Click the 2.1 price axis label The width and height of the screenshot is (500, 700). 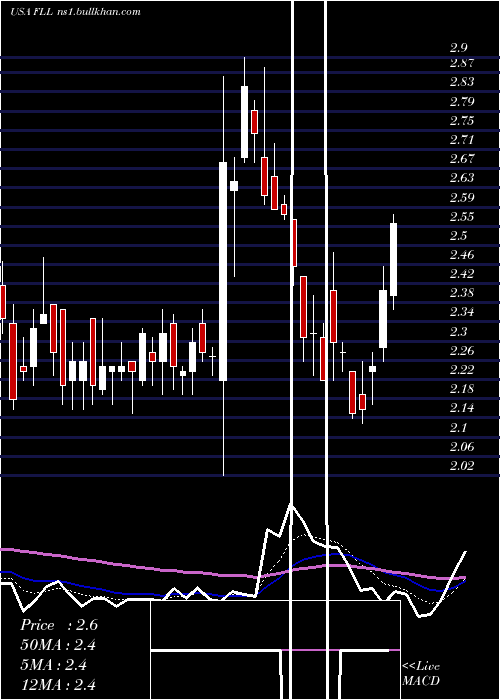click(x=458, y=428)
